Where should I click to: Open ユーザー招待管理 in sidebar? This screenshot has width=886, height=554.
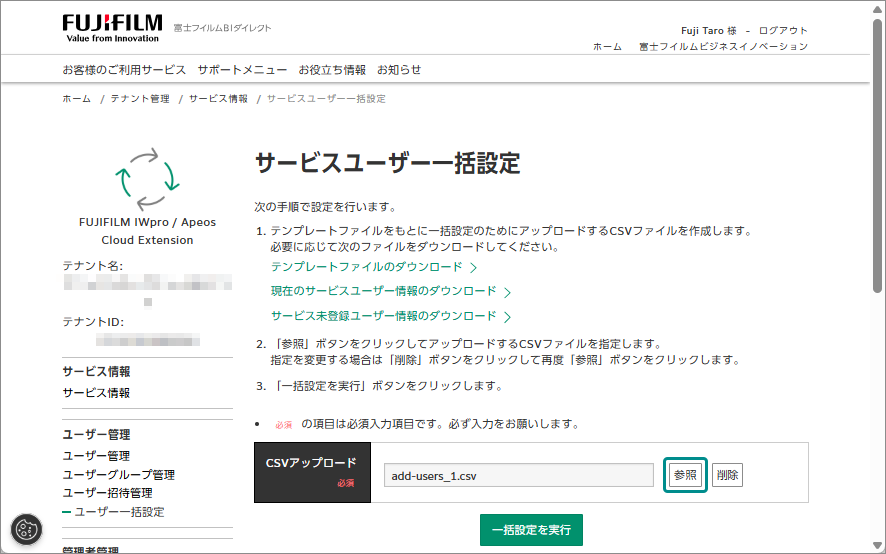(107, 493)
